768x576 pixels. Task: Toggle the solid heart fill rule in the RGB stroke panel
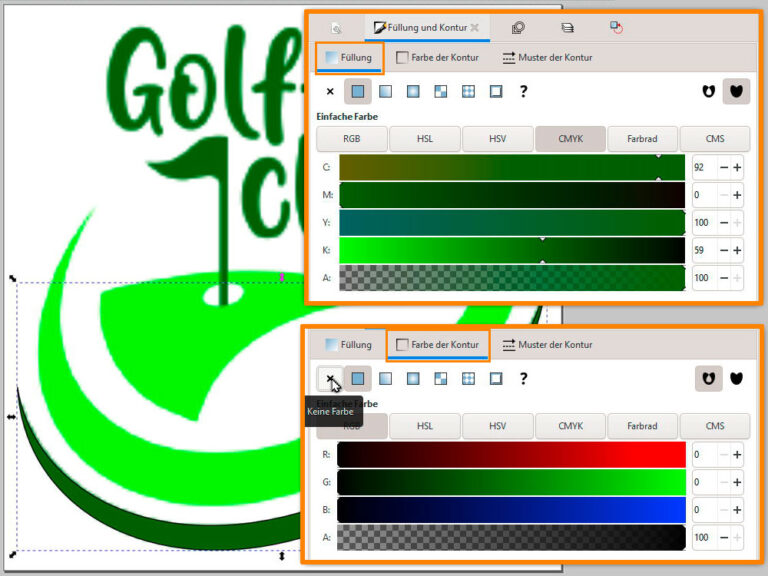(x=737, y=379)
